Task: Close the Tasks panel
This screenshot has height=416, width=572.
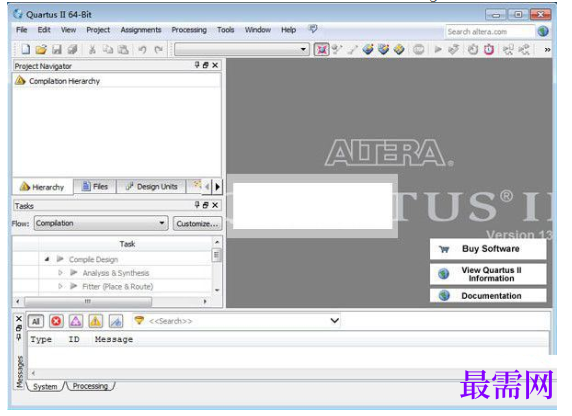Action: click(x=215, y=205)
